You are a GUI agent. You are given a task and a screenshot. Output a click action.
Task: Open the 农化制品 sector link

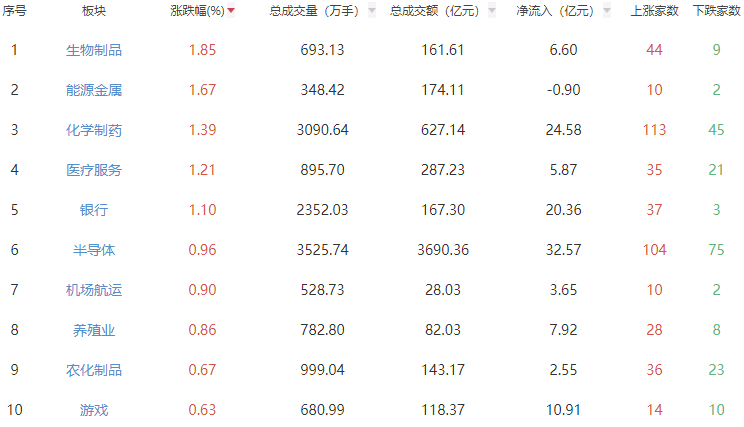pyautogui.click(x=94, y=370)
